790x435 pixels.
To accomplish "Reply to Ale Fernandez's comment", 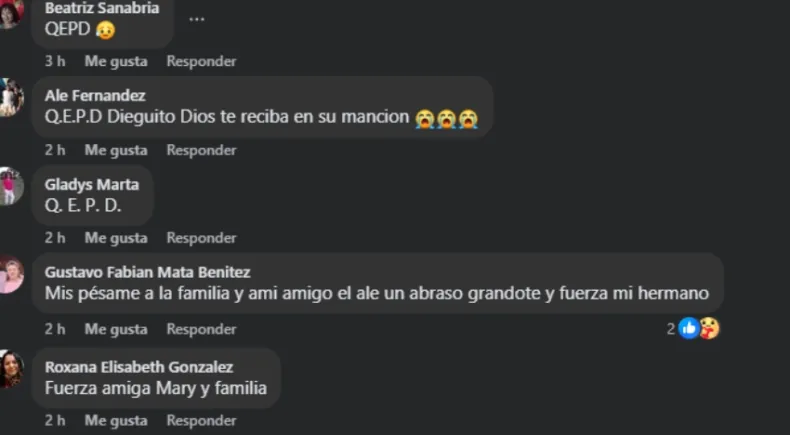I will click(x=202, y=150).
